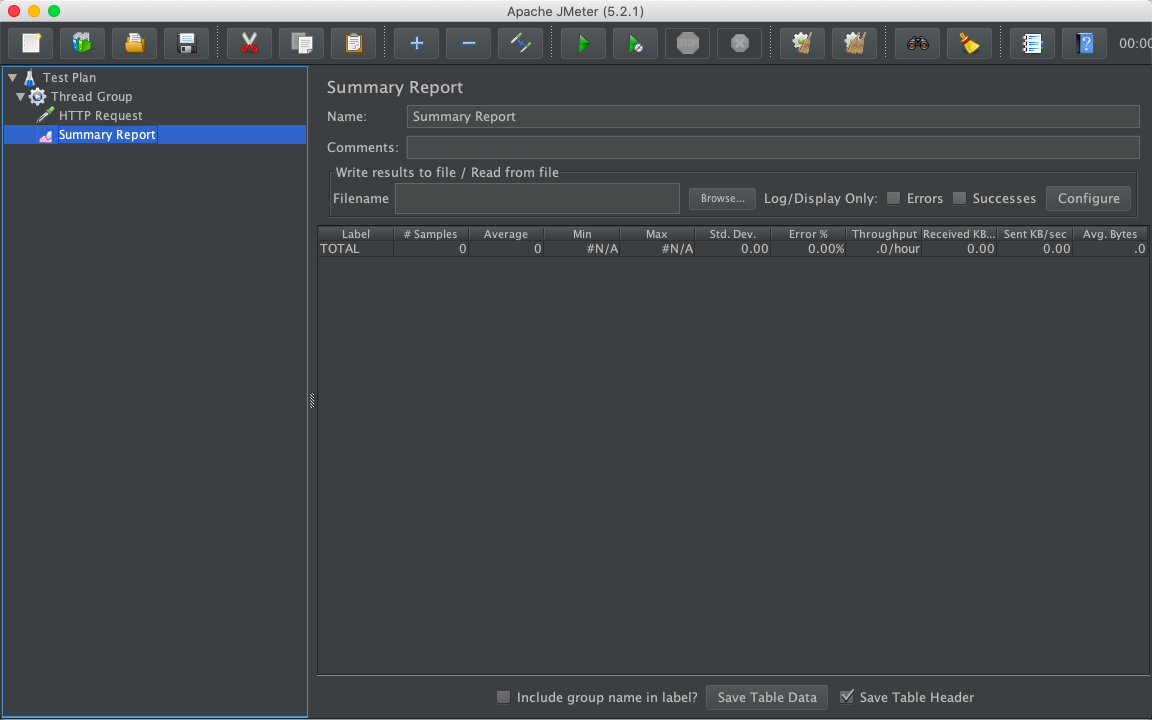This screenshot has width=1152, height=720.
Task: Uncheck Save Table Header
Action: (x=847, y=697)
